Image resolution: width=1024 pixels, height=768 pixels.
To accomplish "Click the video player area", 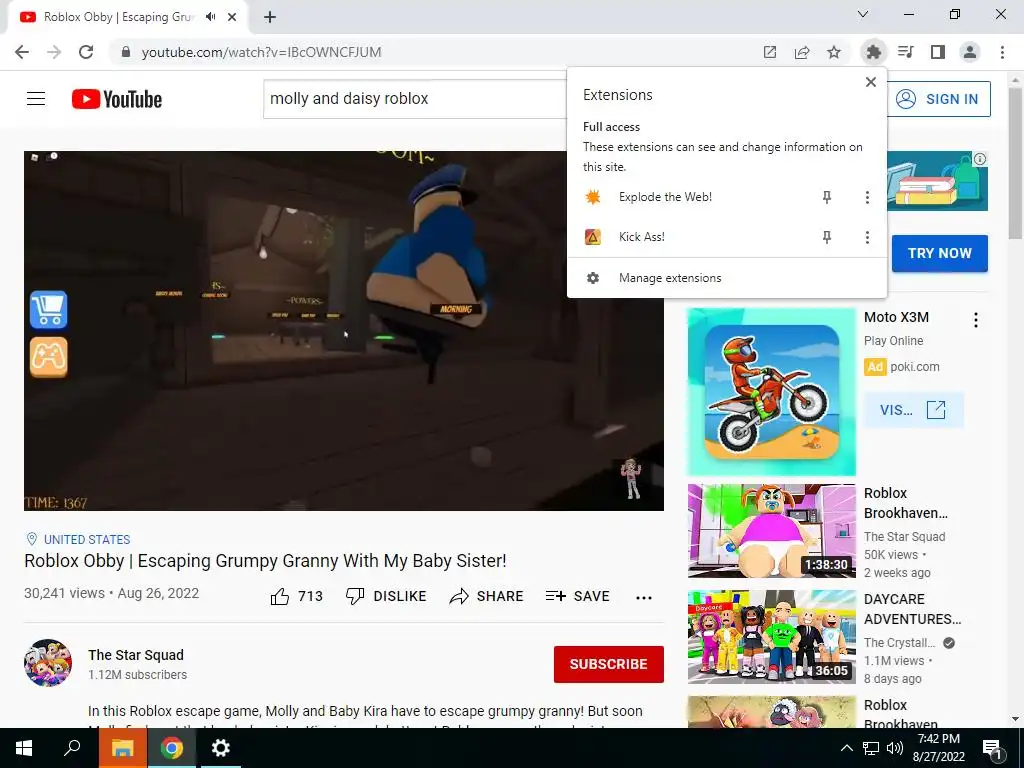I will (x=344, y=331).
